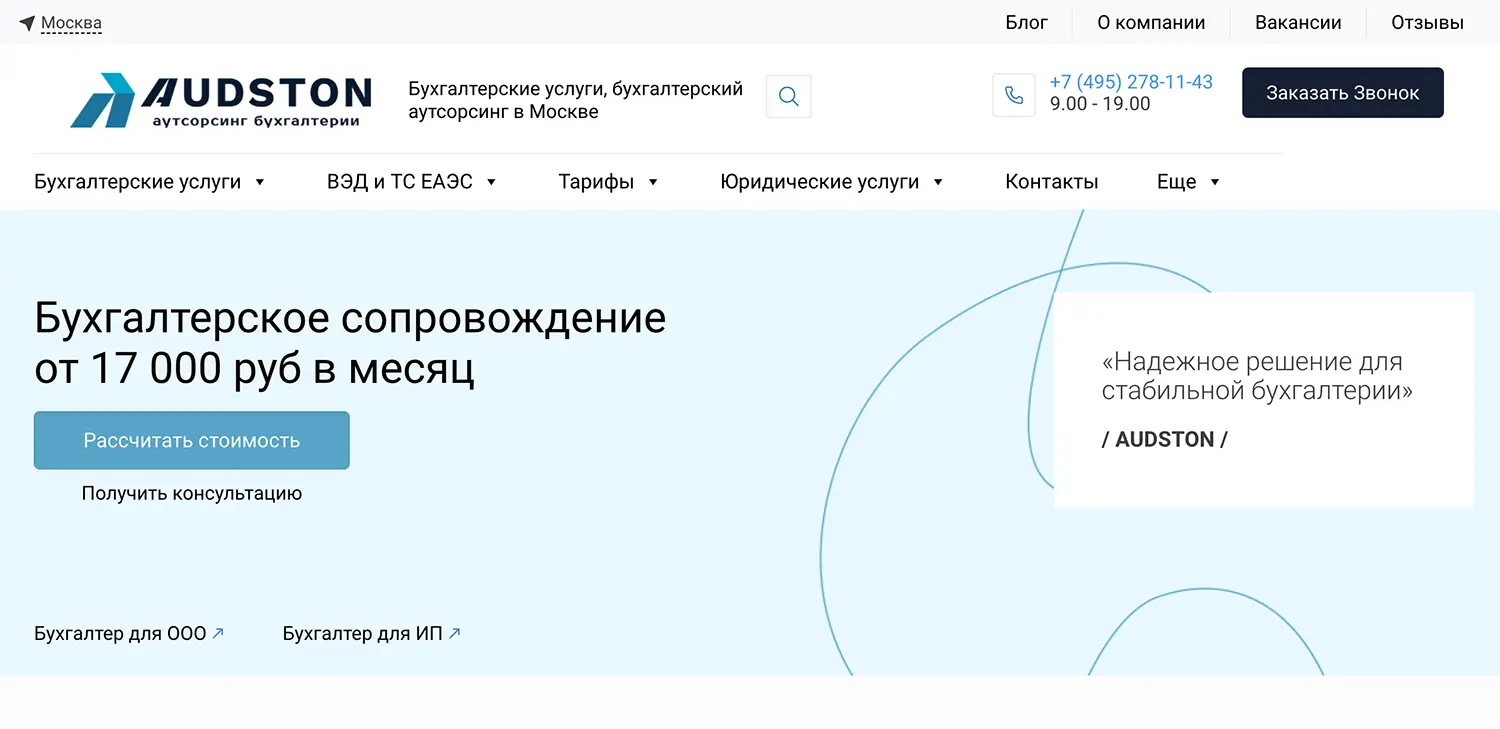Click the phone handset icon
Screen dimensions: 1500x729
click(x=1013, y=95)
